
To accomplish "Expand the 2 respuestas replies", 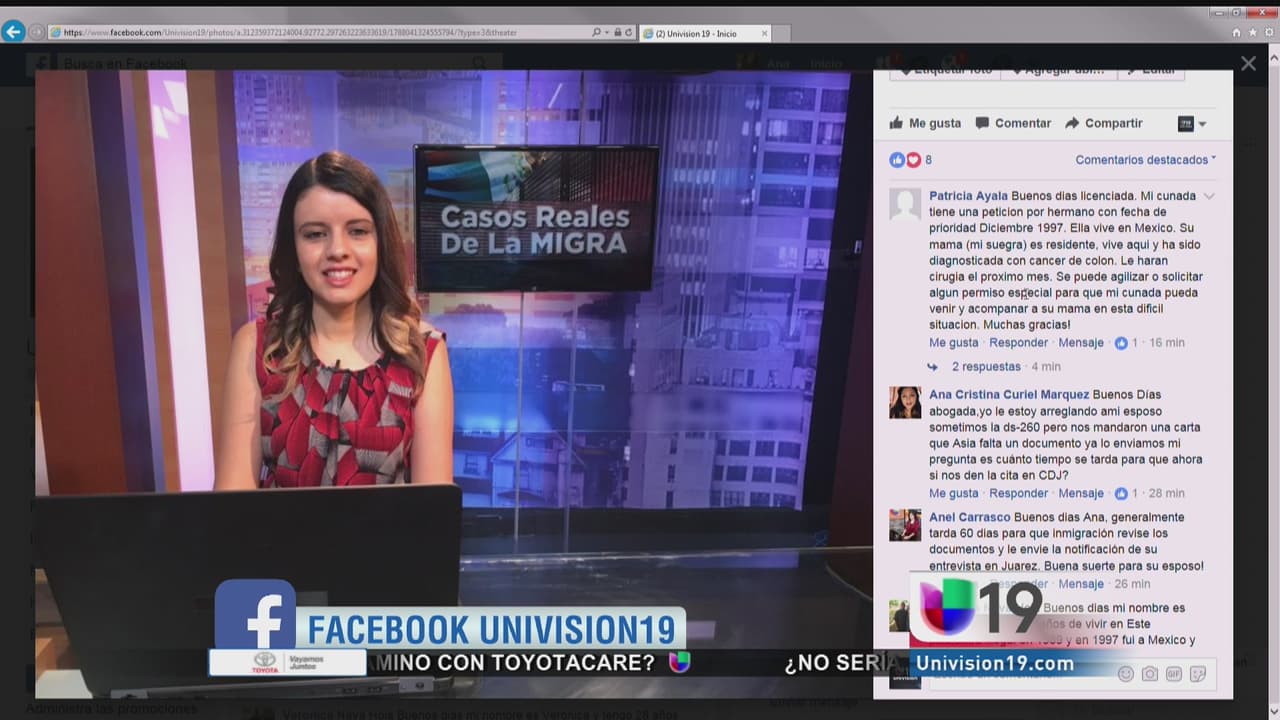I will point(986,367).
